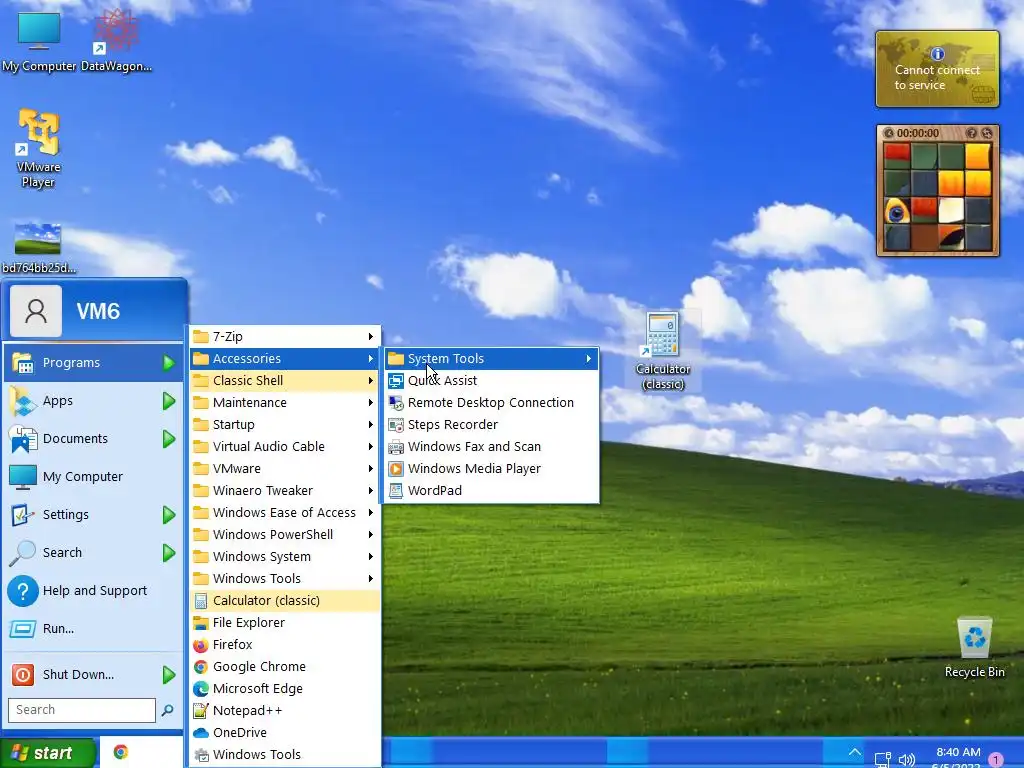
Task: Expand the Shut Down options arrow
Action: click(x=169, y=675)
